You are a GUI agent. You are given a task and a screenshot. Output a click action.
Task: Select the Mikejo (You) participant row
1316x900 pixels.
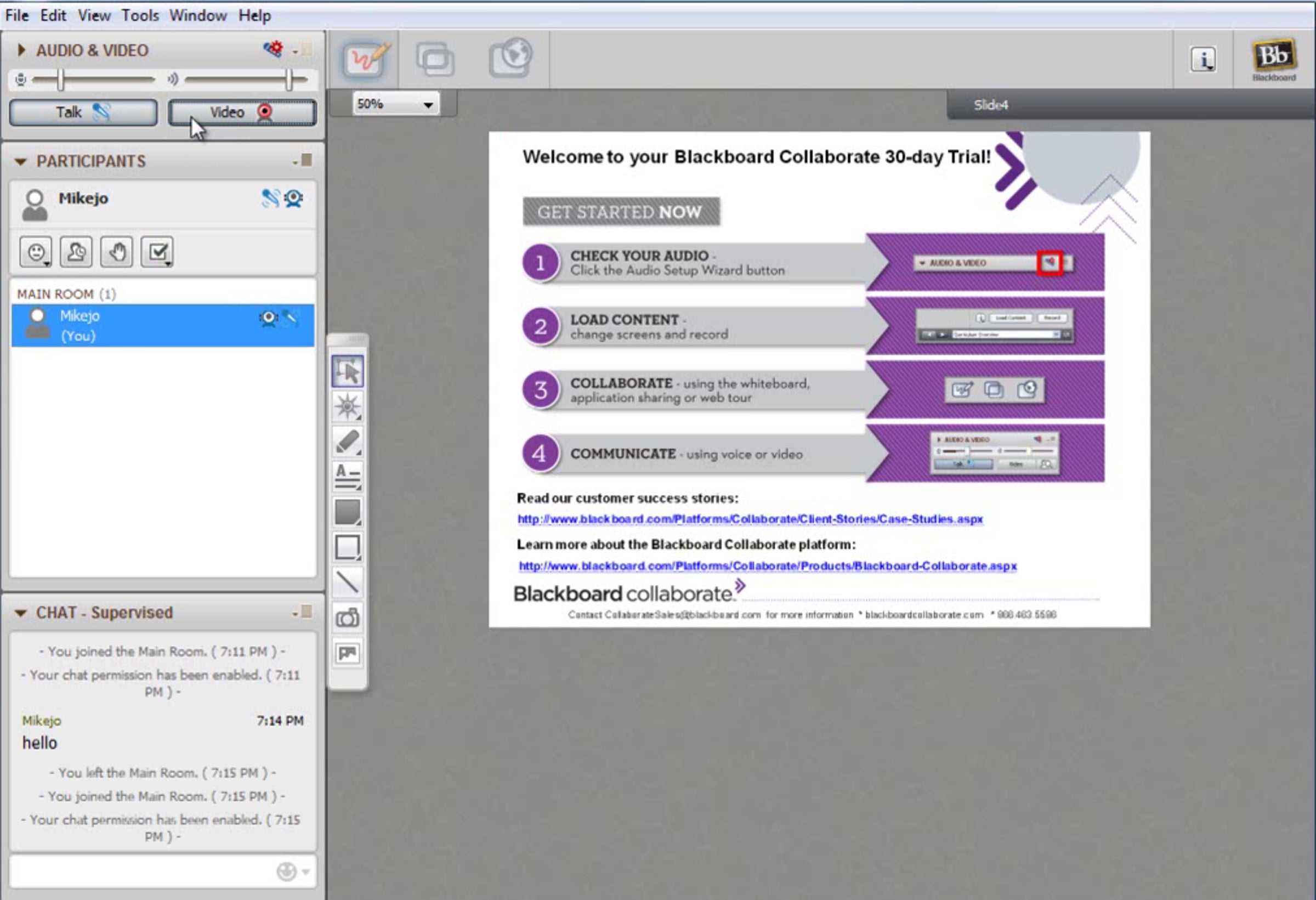(163, 326)
